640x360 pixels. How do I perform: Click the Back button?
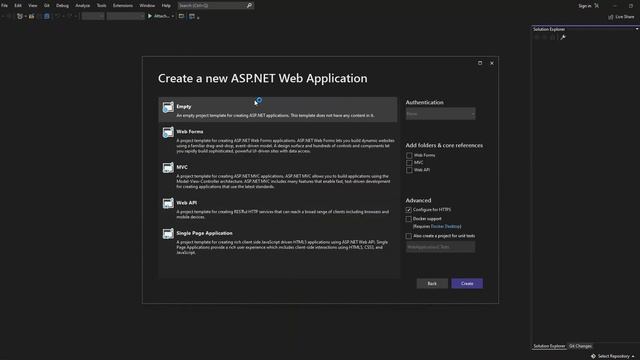click(x=432, y=283)
